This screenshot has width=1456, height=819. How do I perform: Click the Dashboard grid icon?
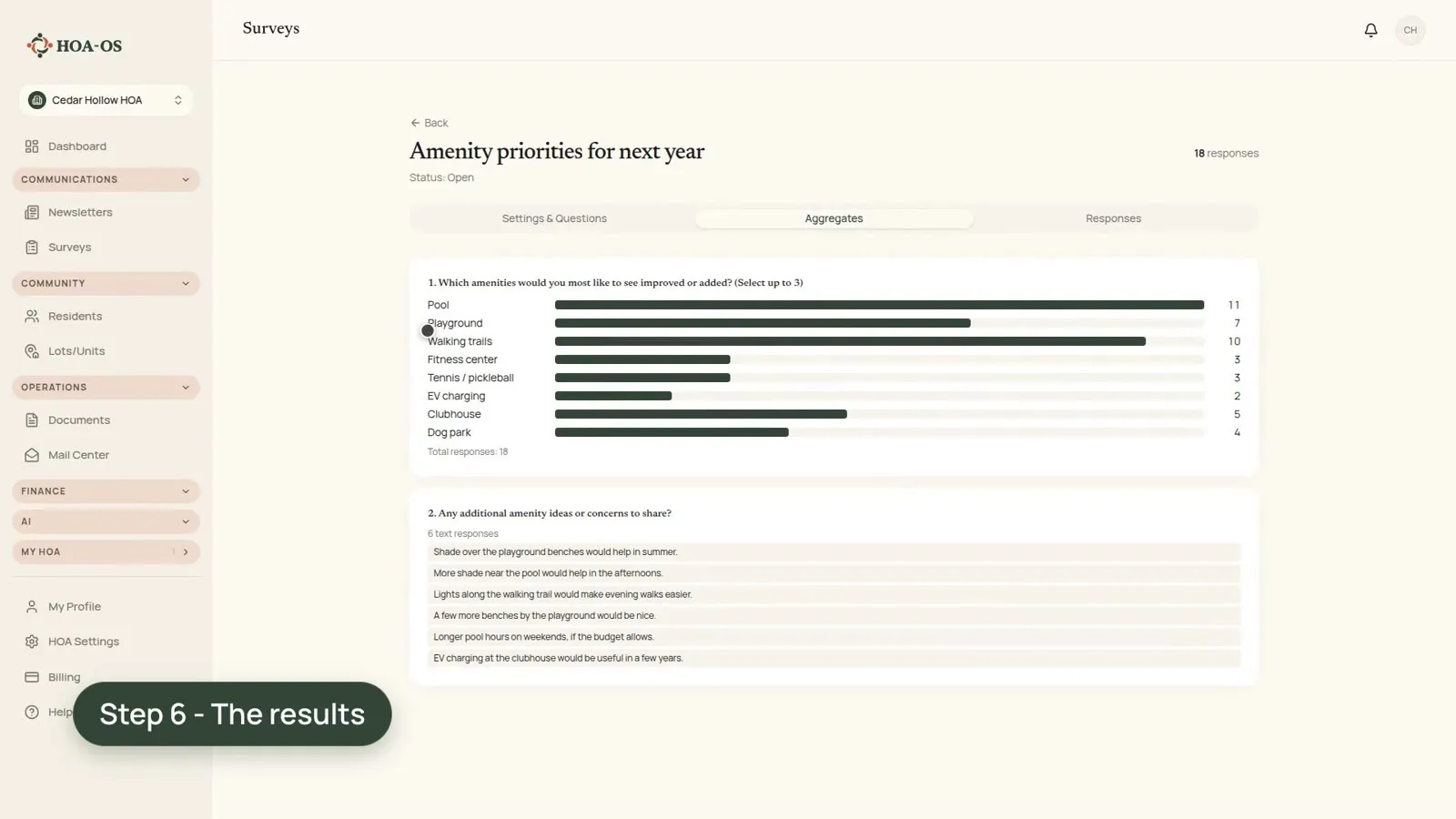(32, 147)
